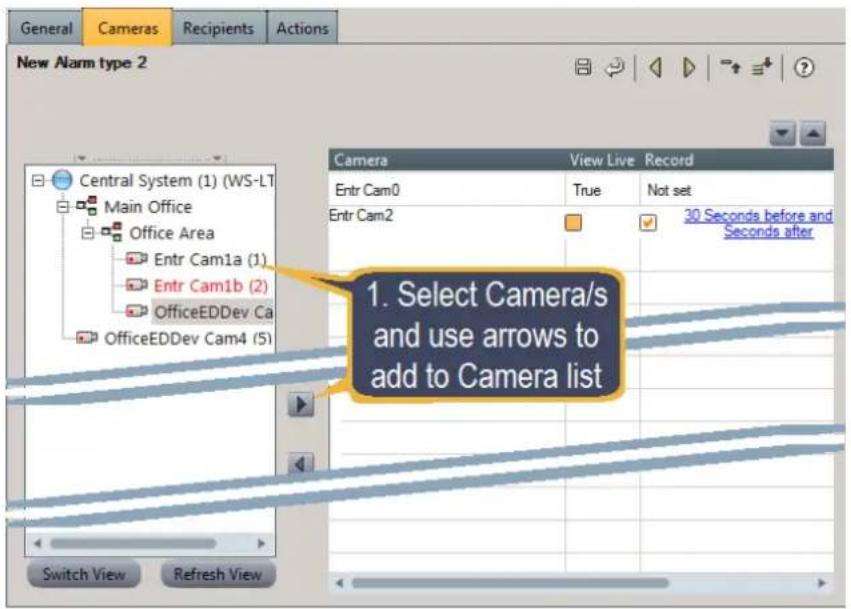Open the General tab
The width and height of the screenshot is (851, 609).
click(x=46, y=28)
